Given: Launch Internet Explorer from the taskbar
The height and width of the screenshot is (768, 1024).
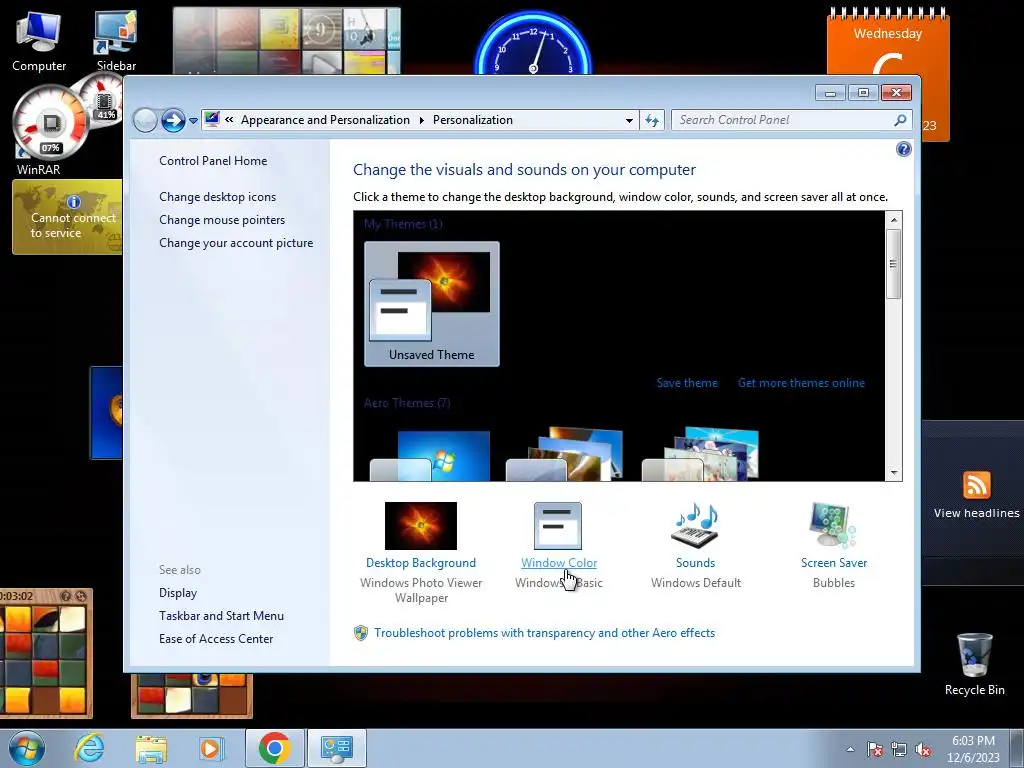Looking at the screenshot, I should point(88,748).
